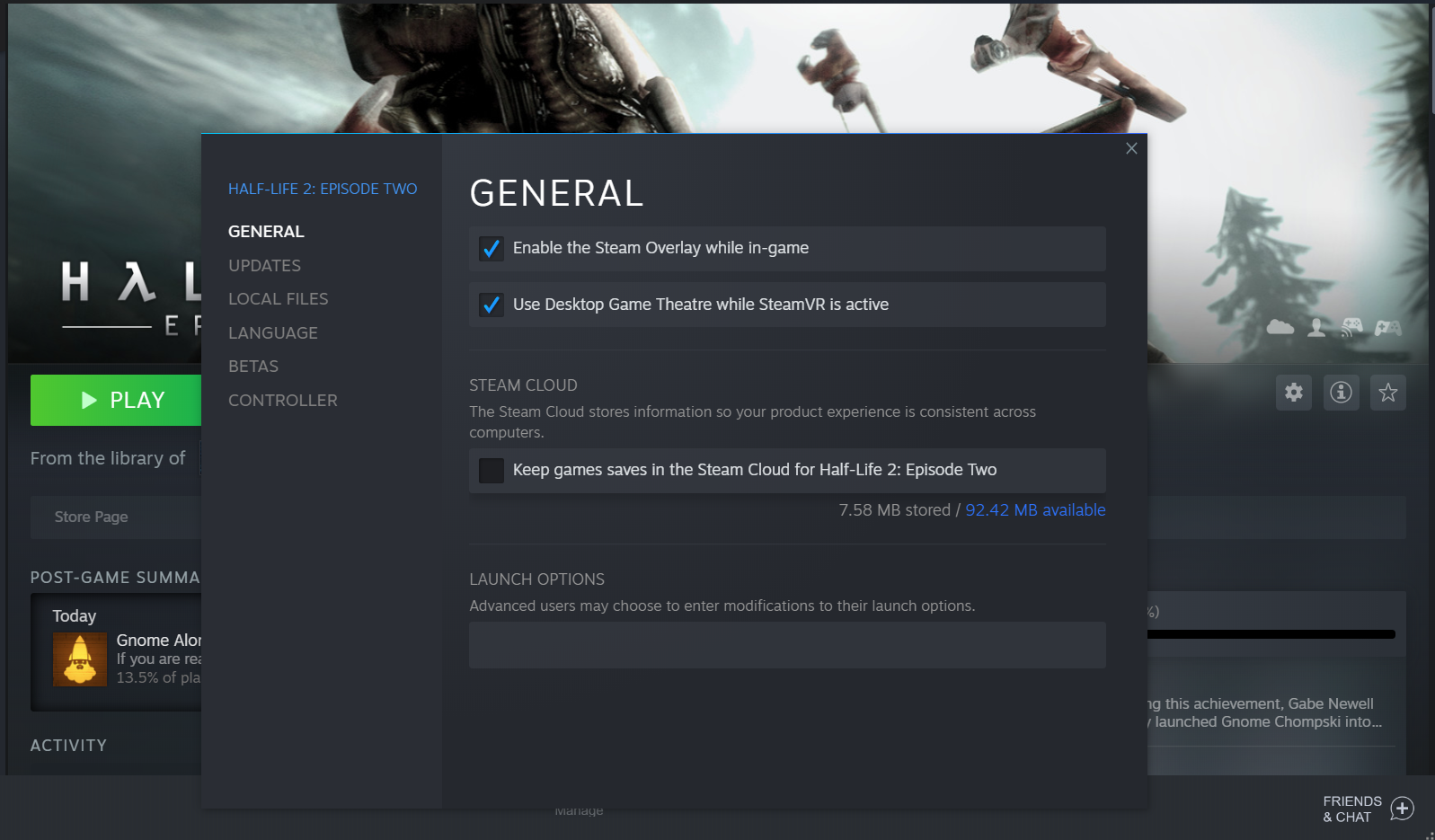Click the STEAM CLOUD section heading
Image resolution: width=1435 pixels, height=840 pixels.
pyautogui.click(x=523, y=385)
